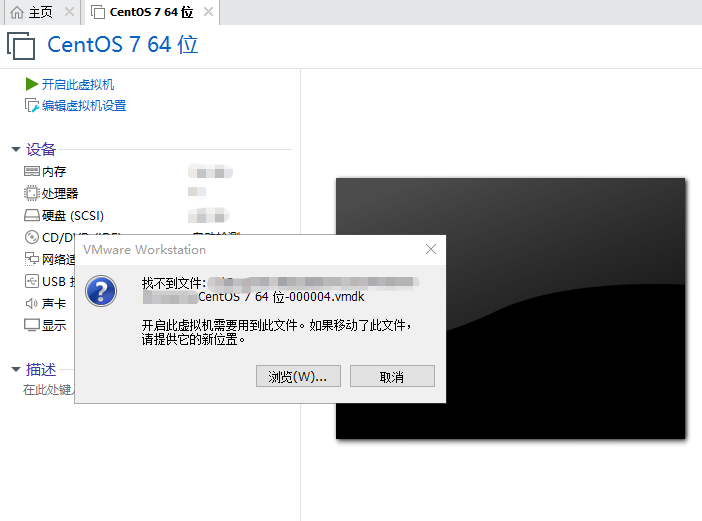
Task: Click the VM screen preview thumbnail
Action: click(x=510, y=308)
